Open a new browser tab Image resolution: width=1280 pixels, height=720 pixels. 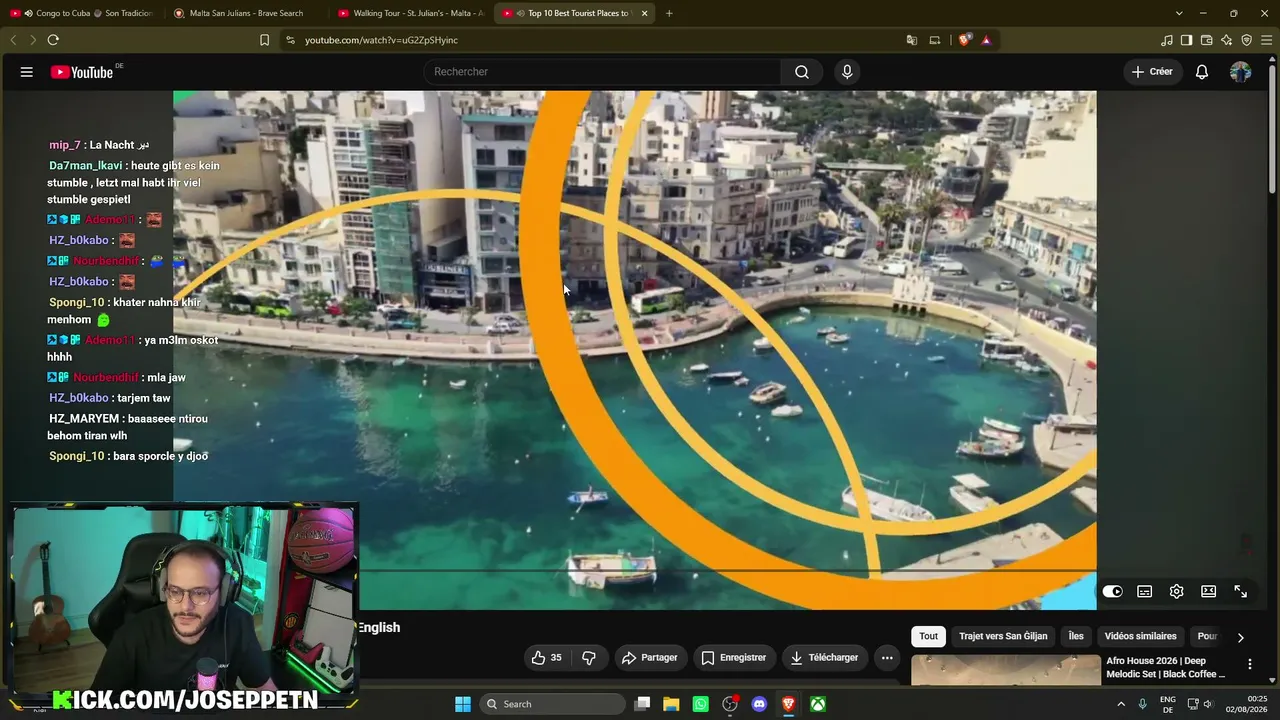pos(669,13)
